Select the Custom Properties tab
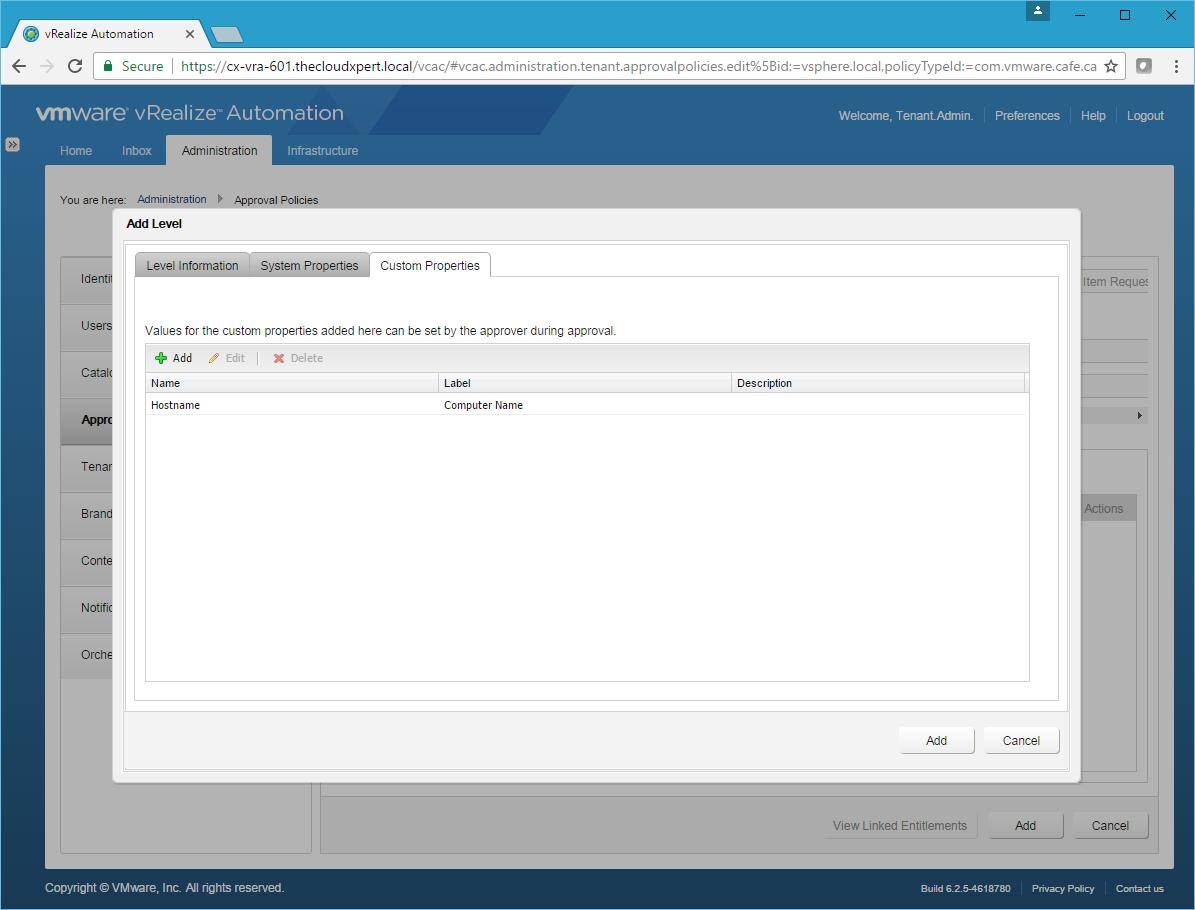Screen dimensions: 1195x910 pyautogui.click(x=430, y=266)
